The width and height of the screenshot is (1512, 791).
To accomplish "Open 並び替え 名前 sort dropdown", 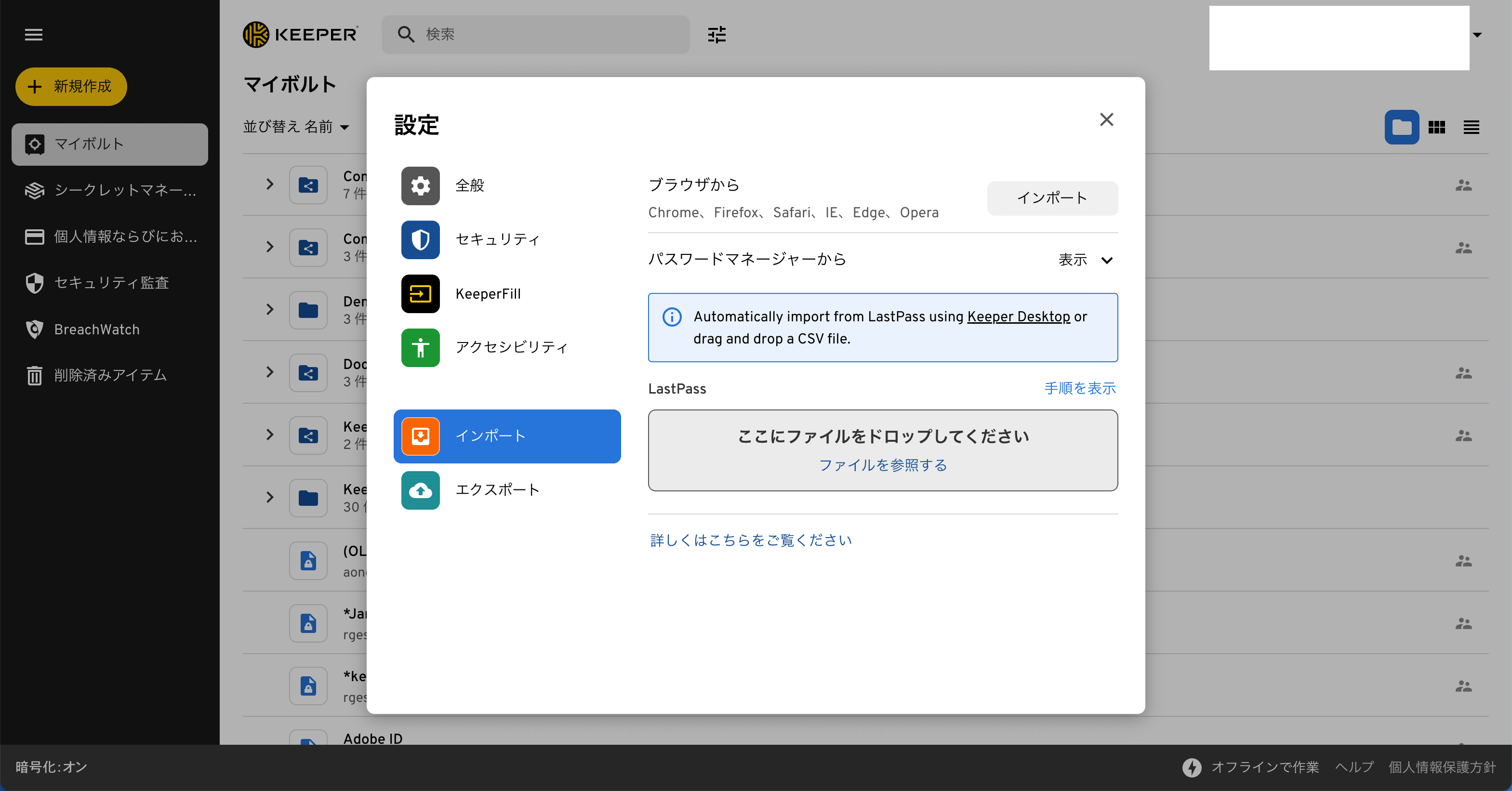I will 296,127.
